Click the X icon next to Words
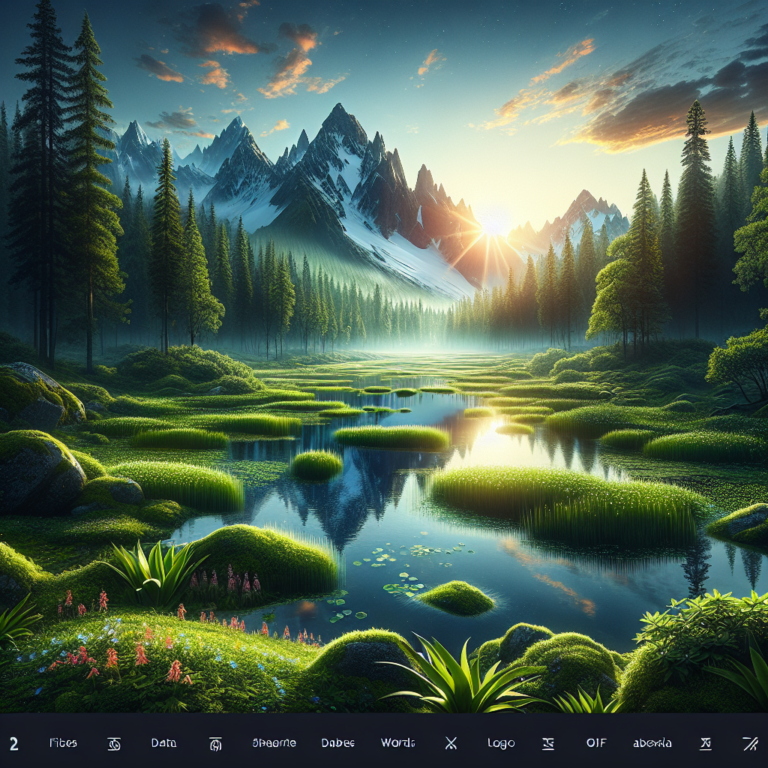 click(x=451, y=743)
